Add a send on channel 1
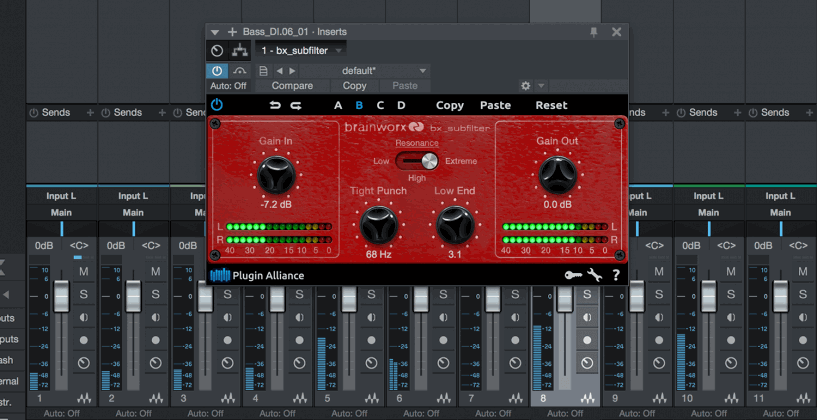This screenshot has height=420, width=817. (x=90, y=113)
